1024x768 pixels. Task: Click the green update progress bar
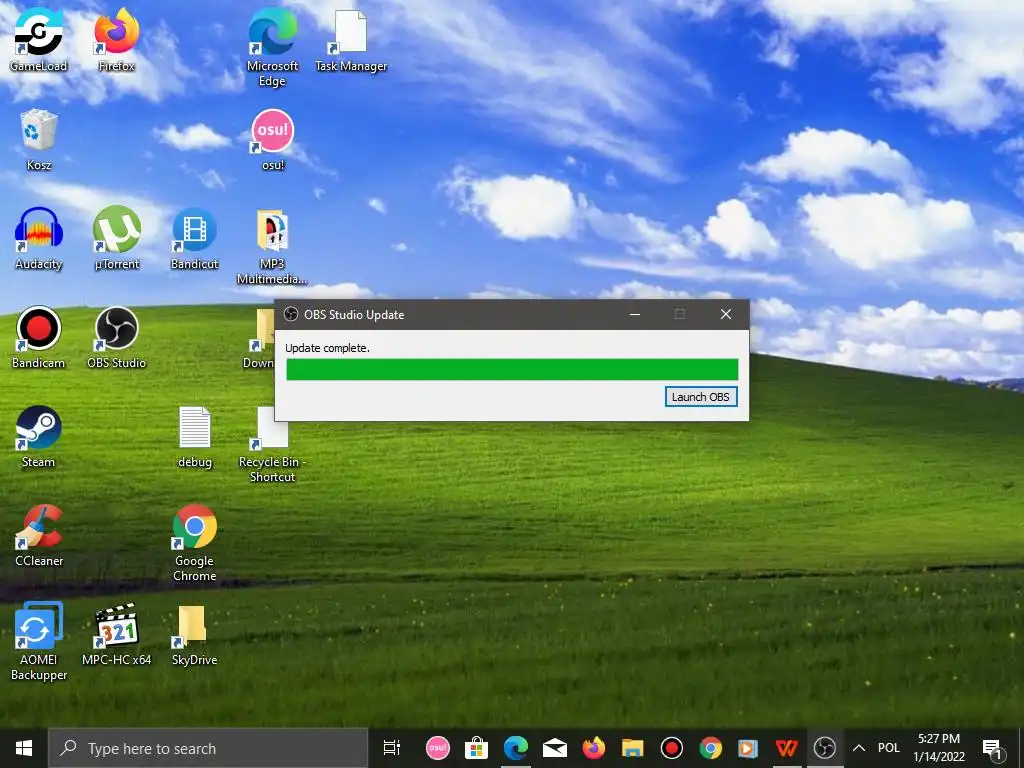point(512,369)
